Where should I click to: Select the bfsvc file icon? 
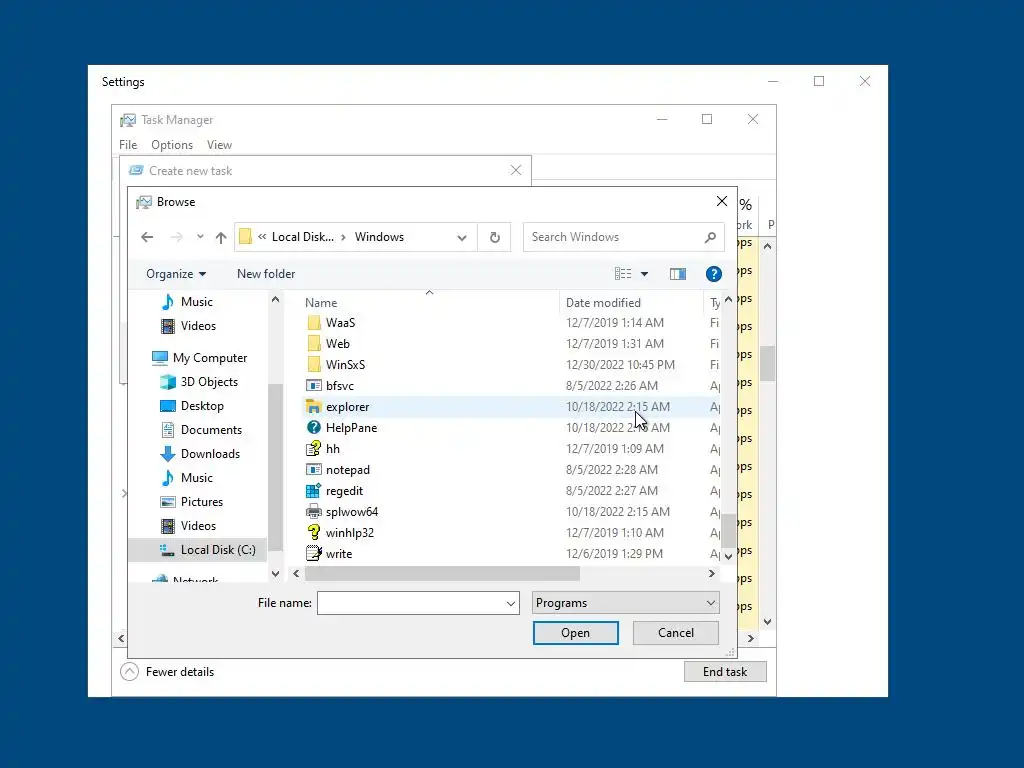pyautogui.click(x=313, y=386)
